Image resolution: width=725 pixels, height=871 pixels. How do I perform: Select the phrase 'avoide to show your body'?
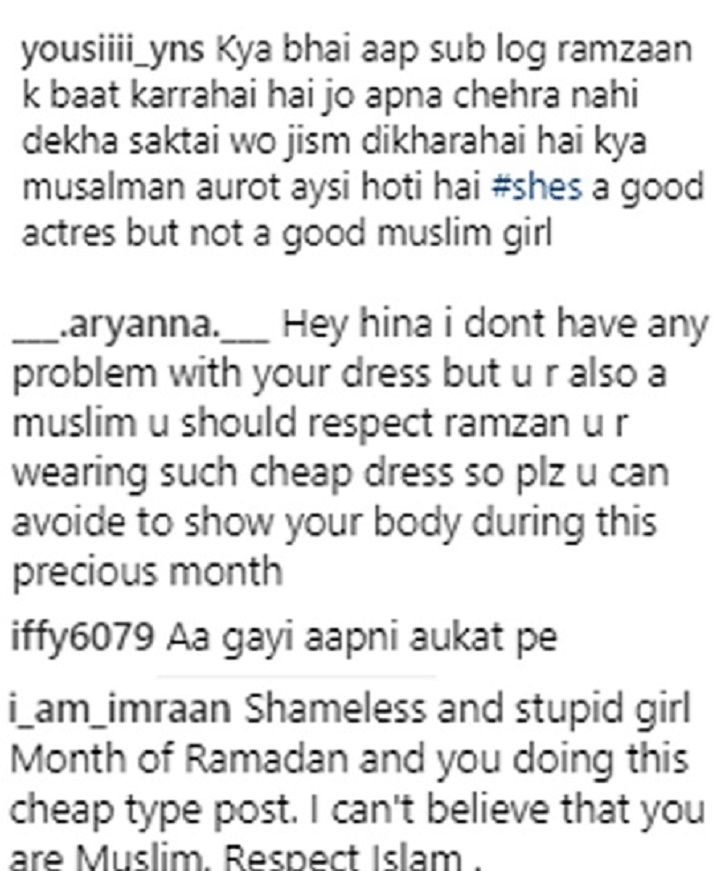(236, 524)
